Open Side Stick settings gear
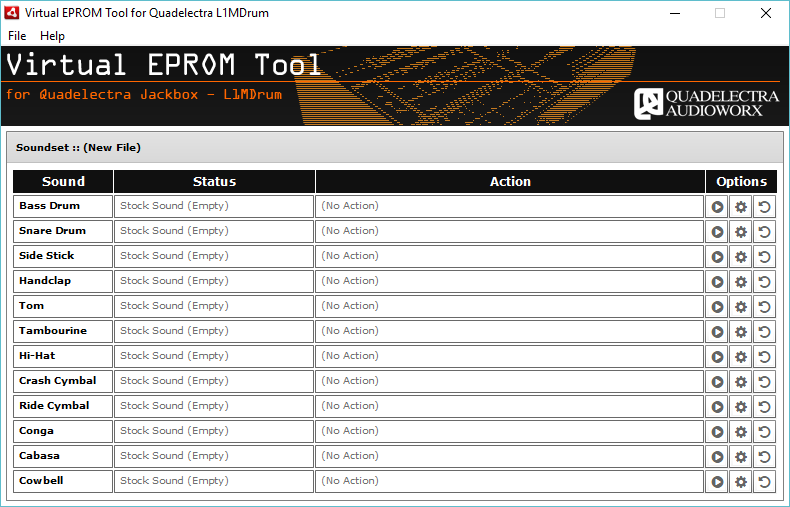790x507 pixels. 741,257
